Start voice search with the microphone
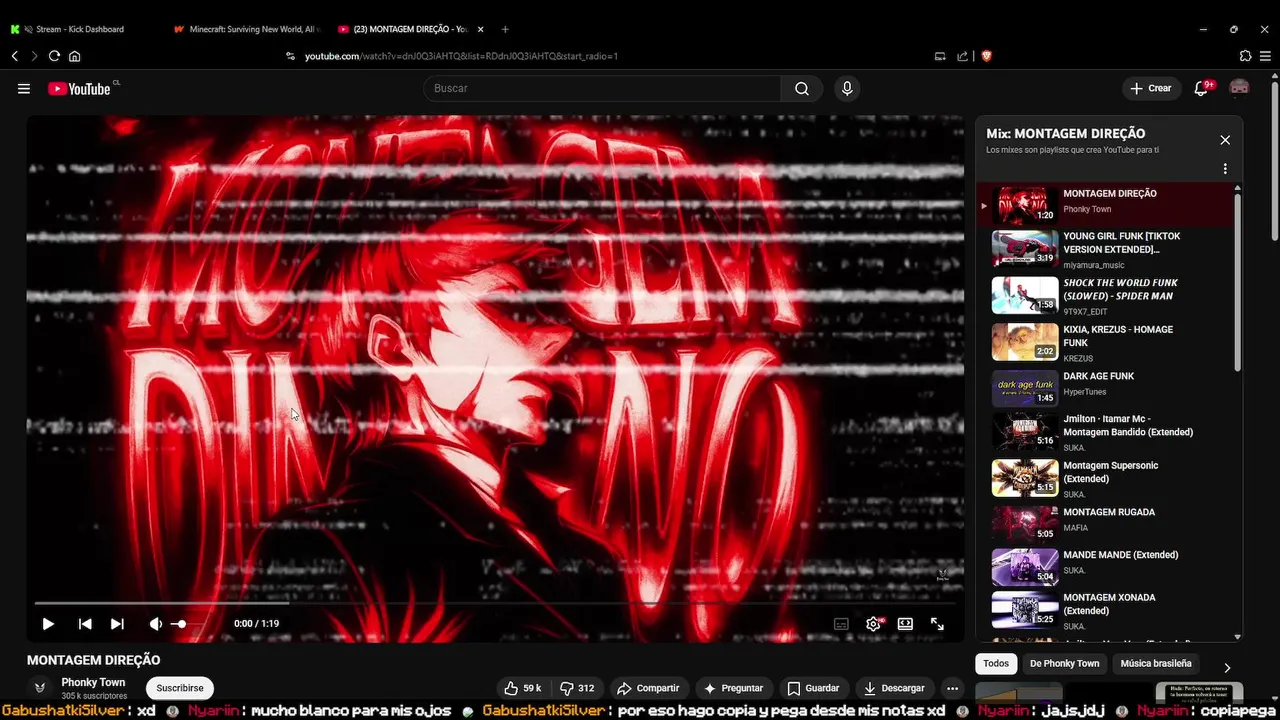 [x=847, y=88]
